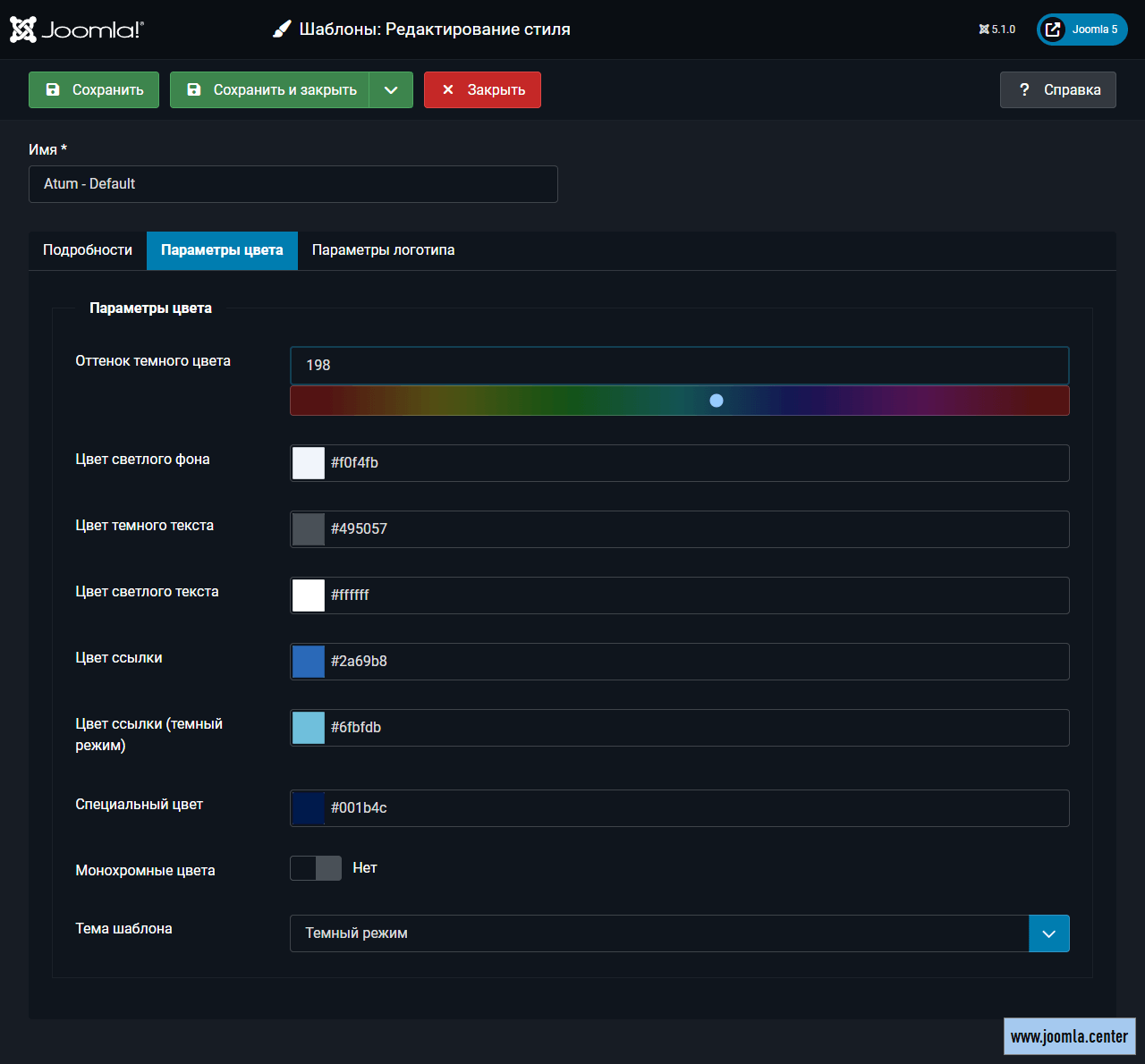Click the Joomla logo in header
Viewport: 1145px width, 1064px height.
click(x=76, y=30)
